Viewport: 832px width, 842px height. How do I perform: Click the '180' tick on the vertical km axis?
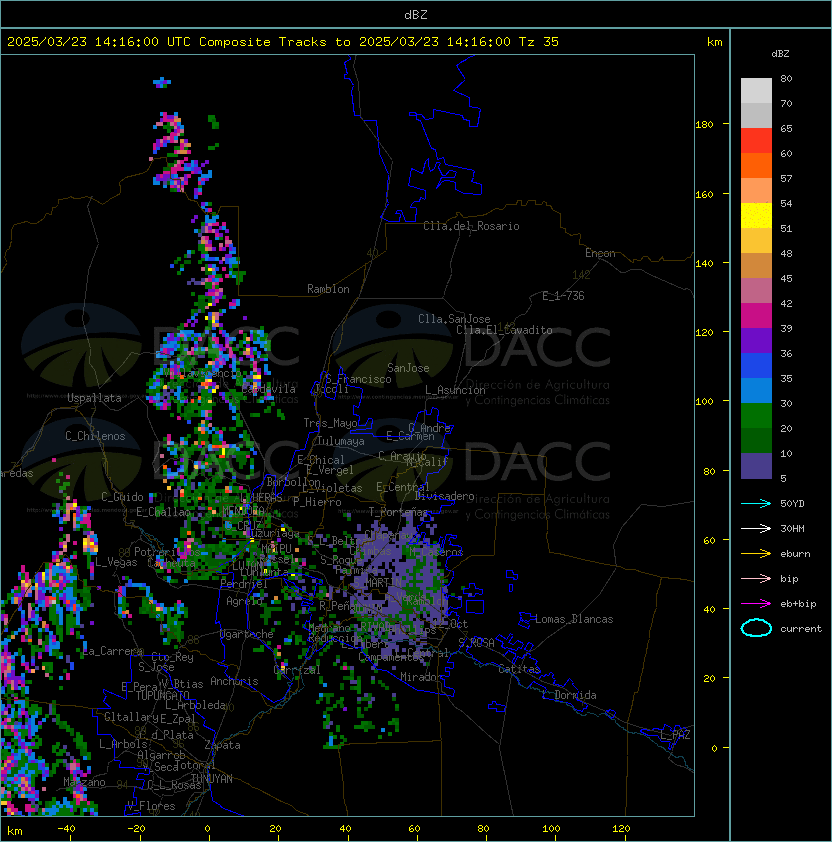[704, 125]
